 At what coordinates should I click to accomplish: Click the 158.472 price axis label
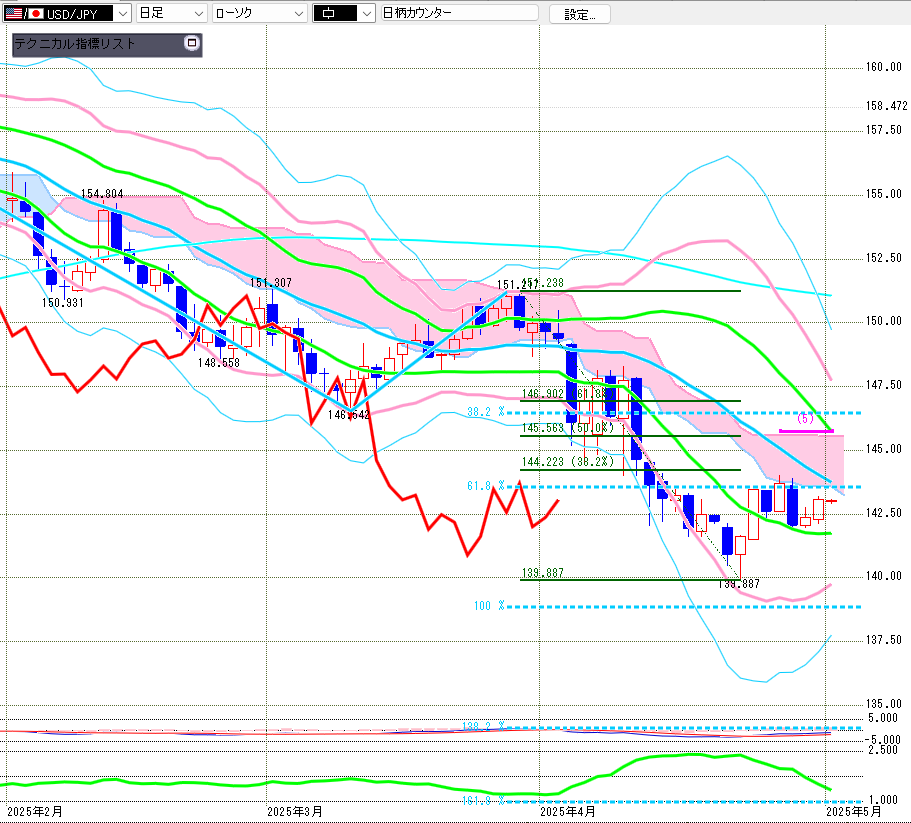click(x=886, y=106)
